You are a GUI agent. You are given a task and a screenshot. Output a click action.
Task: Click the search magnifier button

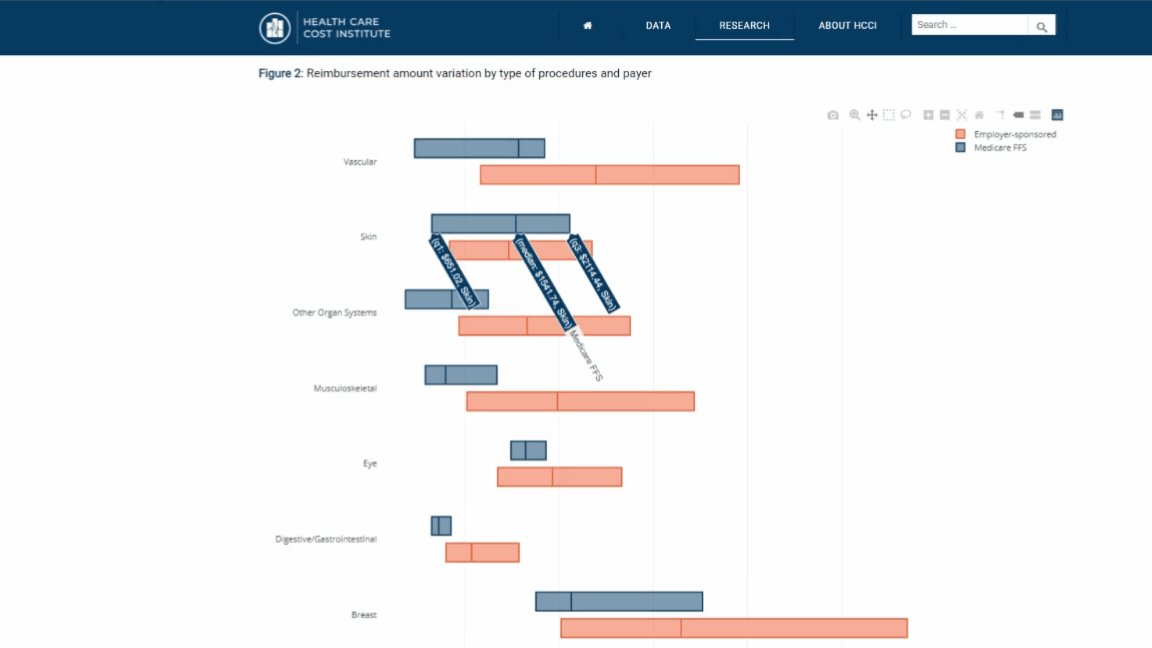click(x=1041, y=26)
